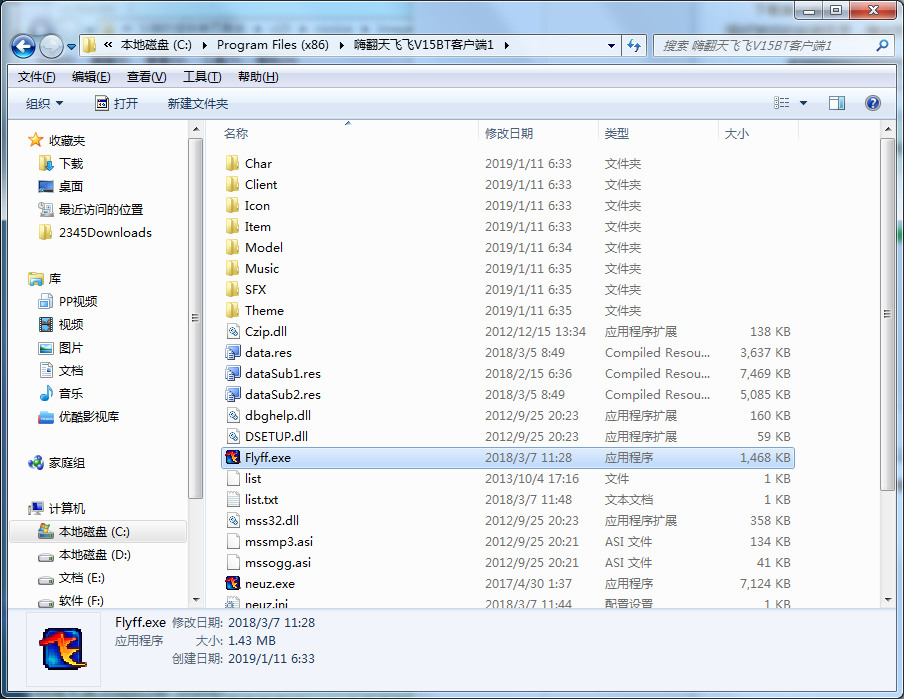The height and width of the screenshot is (699, 904).
Task: Open drive 本地磁盘 (D:)
Action: coord(95,555)
